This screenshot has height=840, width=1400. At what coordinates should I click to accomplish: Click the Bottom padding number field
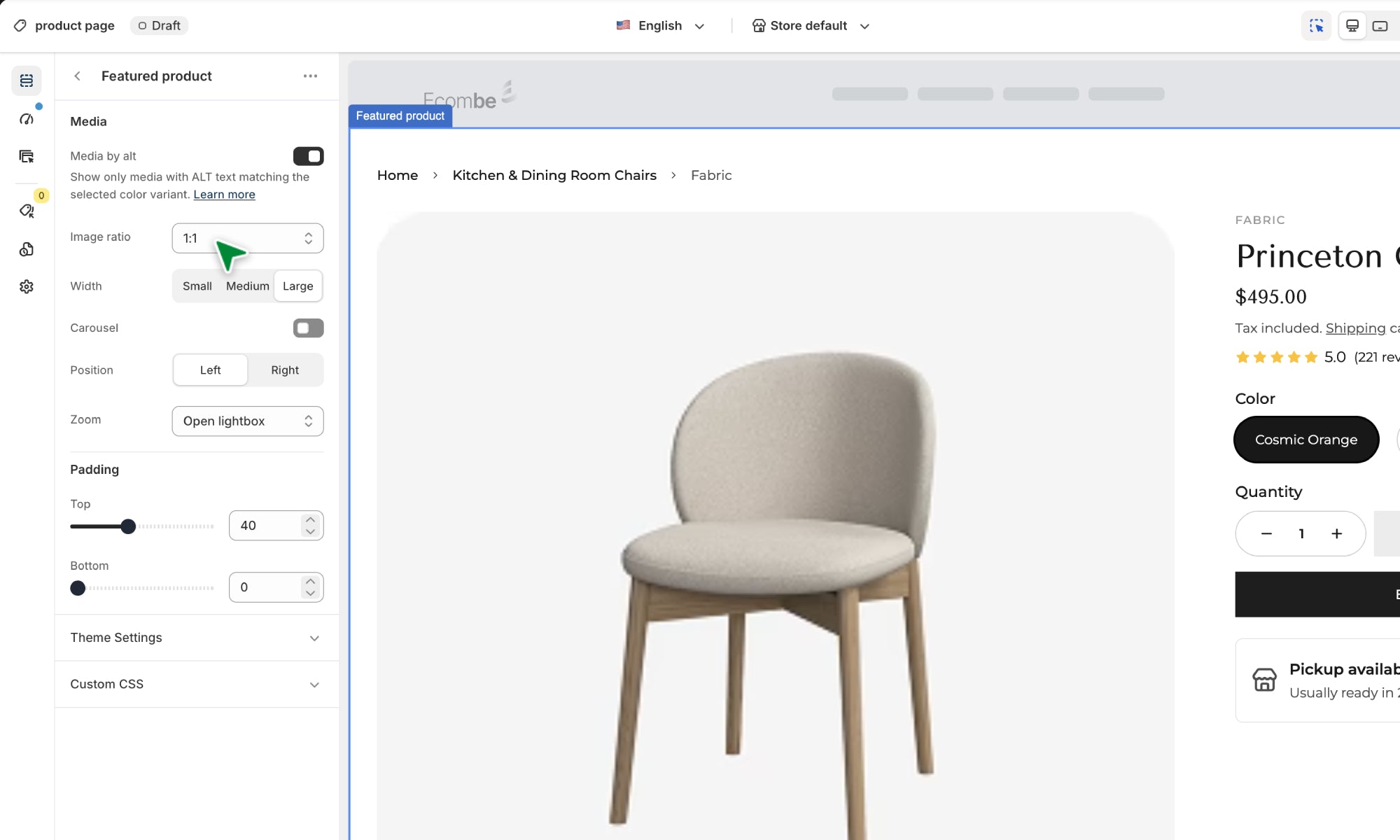coord(266,587)
